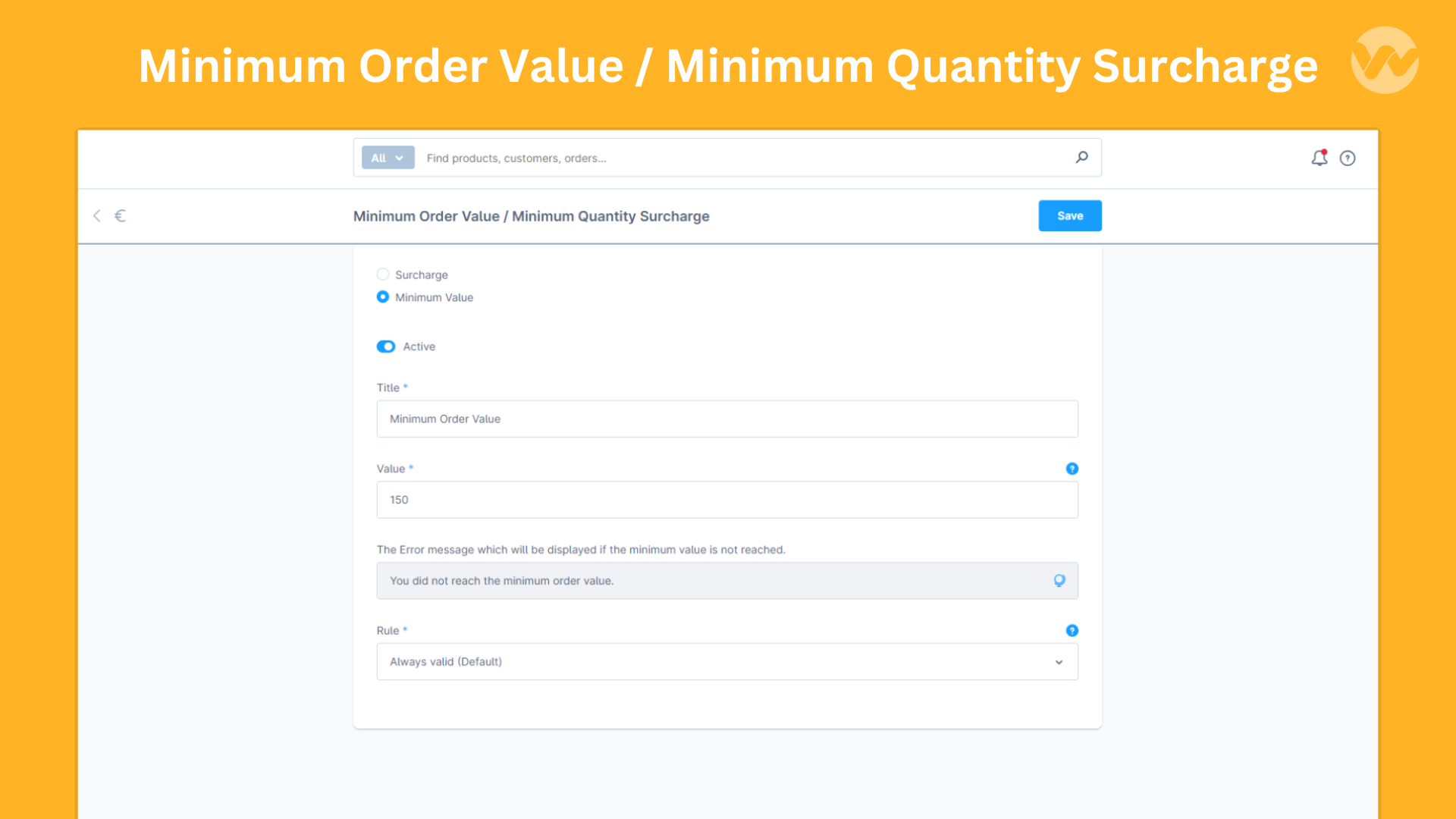This screenshot has height=819, width=1456.
Task: Click the Save button
Action: click(x=1069, y=215)
